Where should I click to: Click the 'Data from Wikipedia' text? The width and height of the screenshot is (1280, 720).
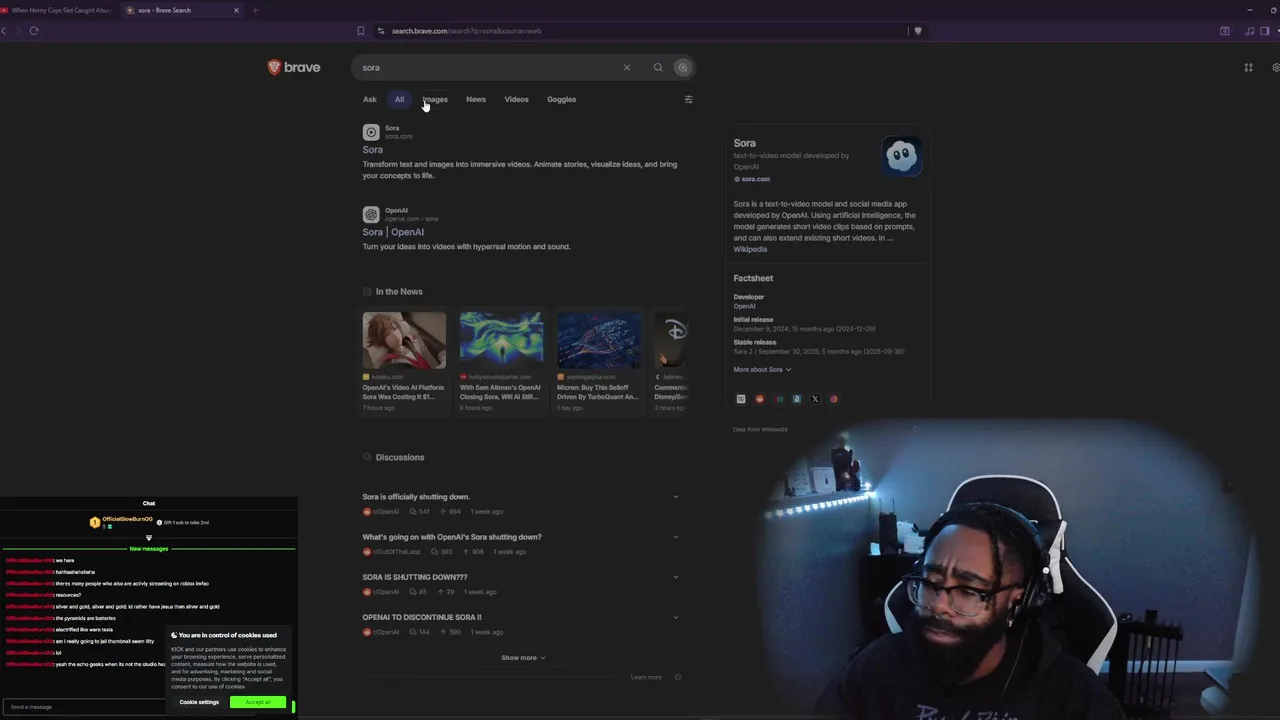click(x=760, y=429)
